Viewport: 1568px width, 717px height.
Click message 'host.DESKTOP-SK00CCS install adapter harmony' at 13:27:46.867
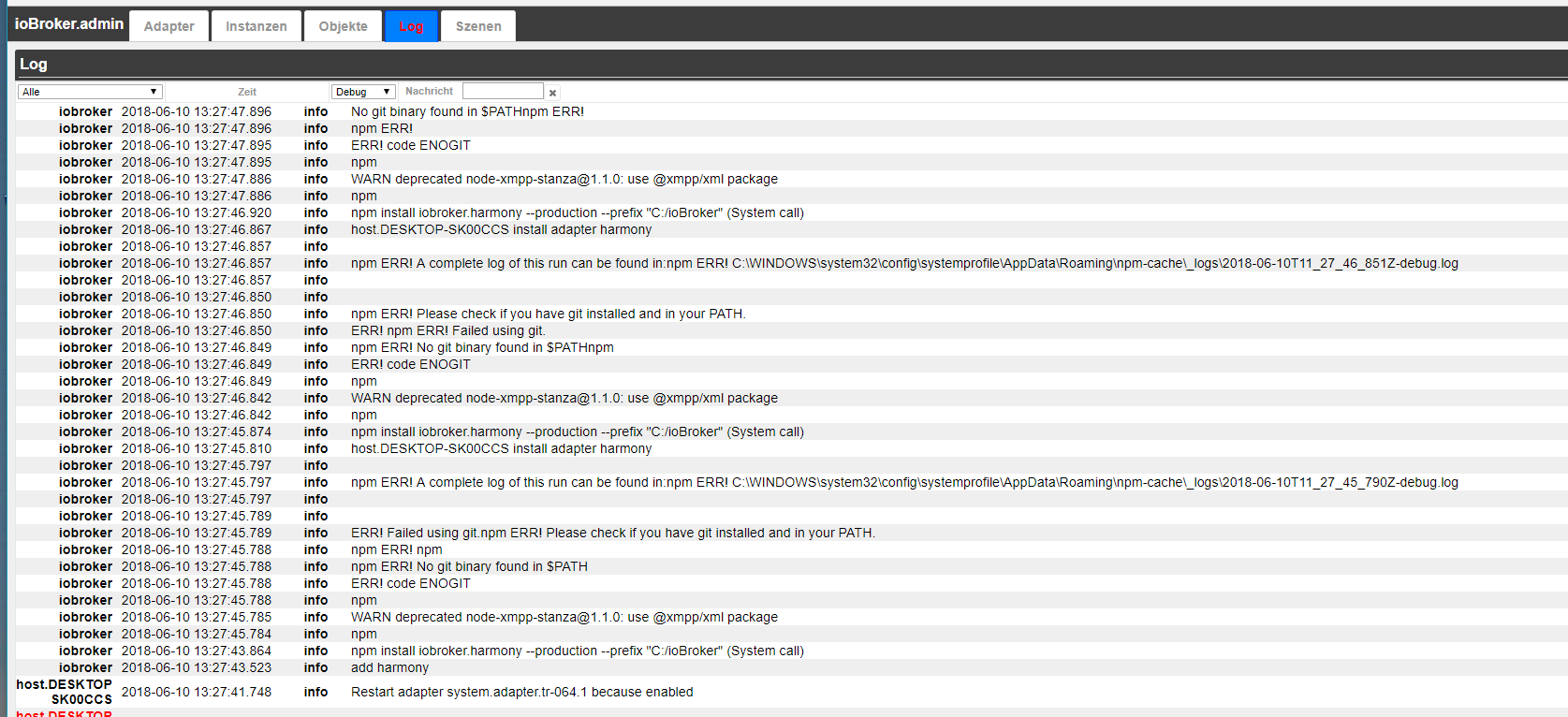click(x=501, y=229)
